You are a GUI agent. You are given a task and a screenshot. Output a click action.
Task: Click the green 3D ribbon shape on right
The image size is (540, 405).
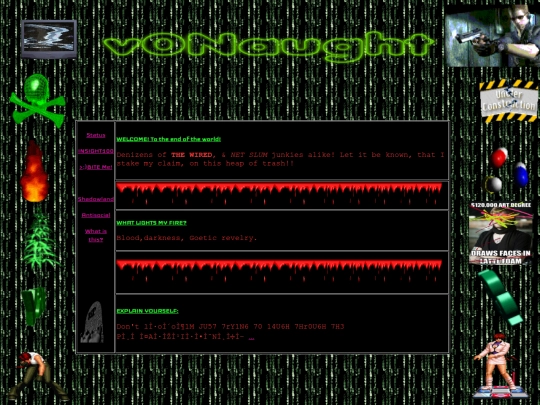point(501,297)
